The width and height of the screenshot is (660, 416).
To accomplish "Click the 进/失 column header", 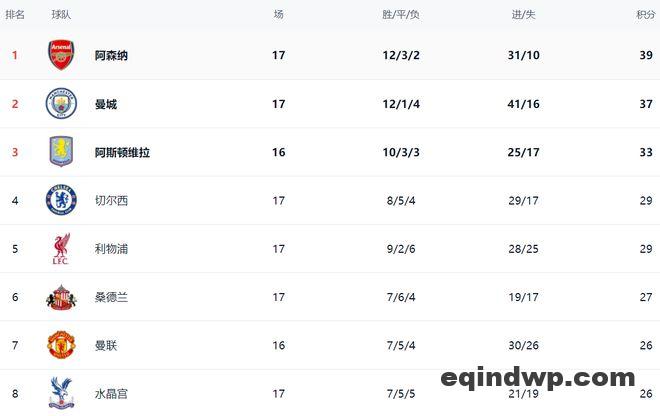I will (523, 15).
